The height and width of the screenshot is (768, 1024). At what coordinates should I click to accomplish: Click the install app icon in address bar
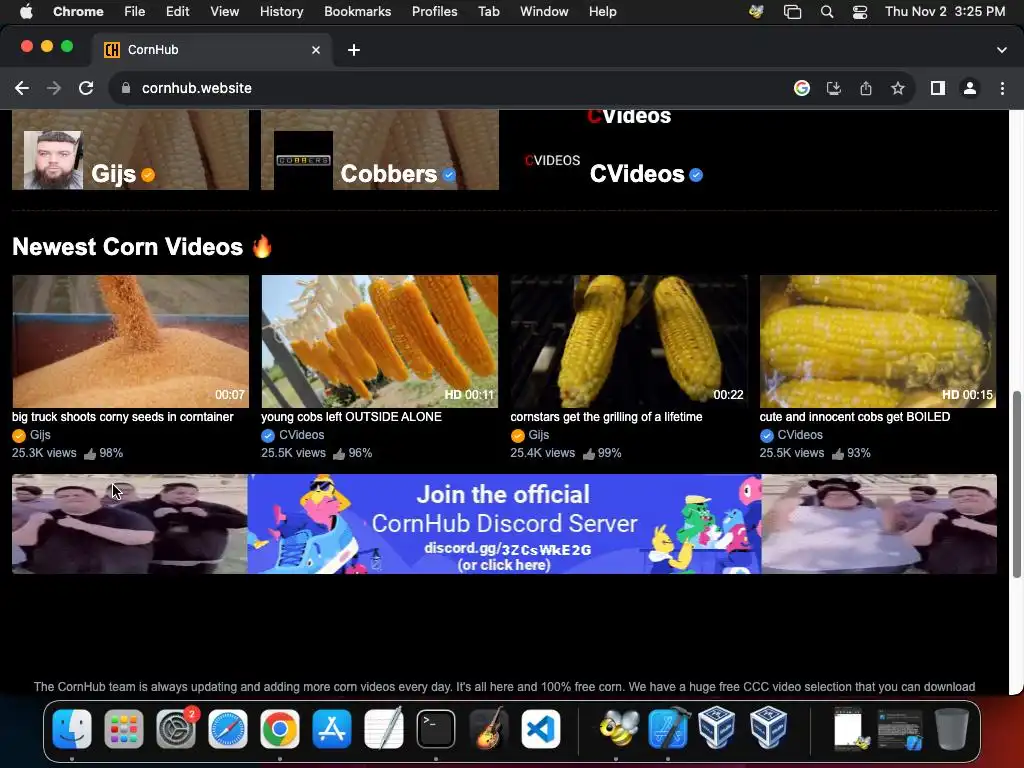click(x=834, y=88)
